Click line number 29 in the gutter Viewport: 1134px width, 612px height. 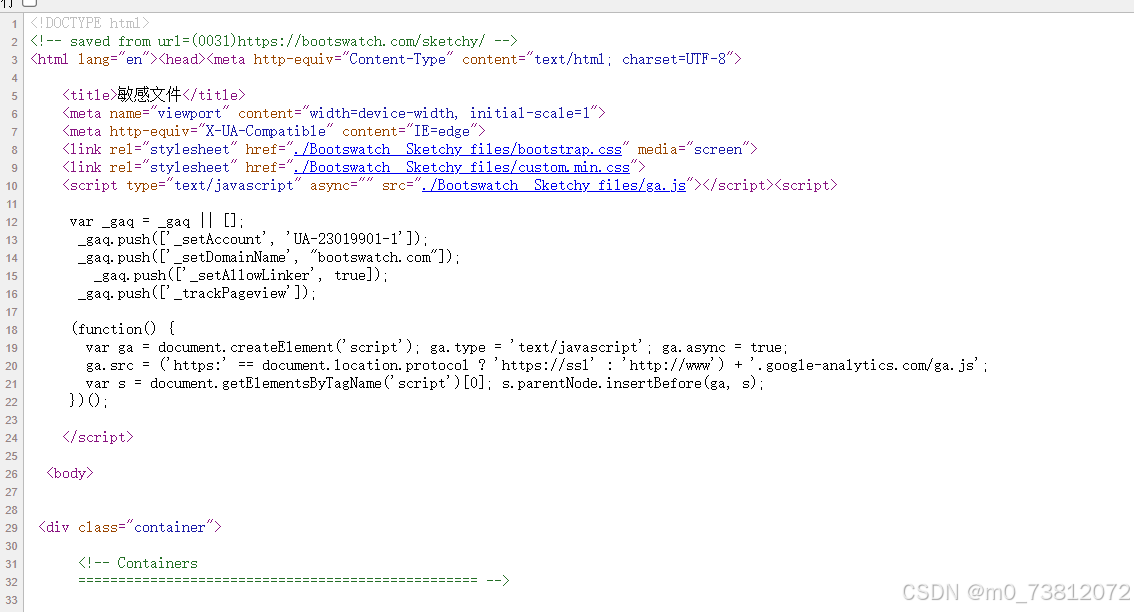[x=12, y=528]
